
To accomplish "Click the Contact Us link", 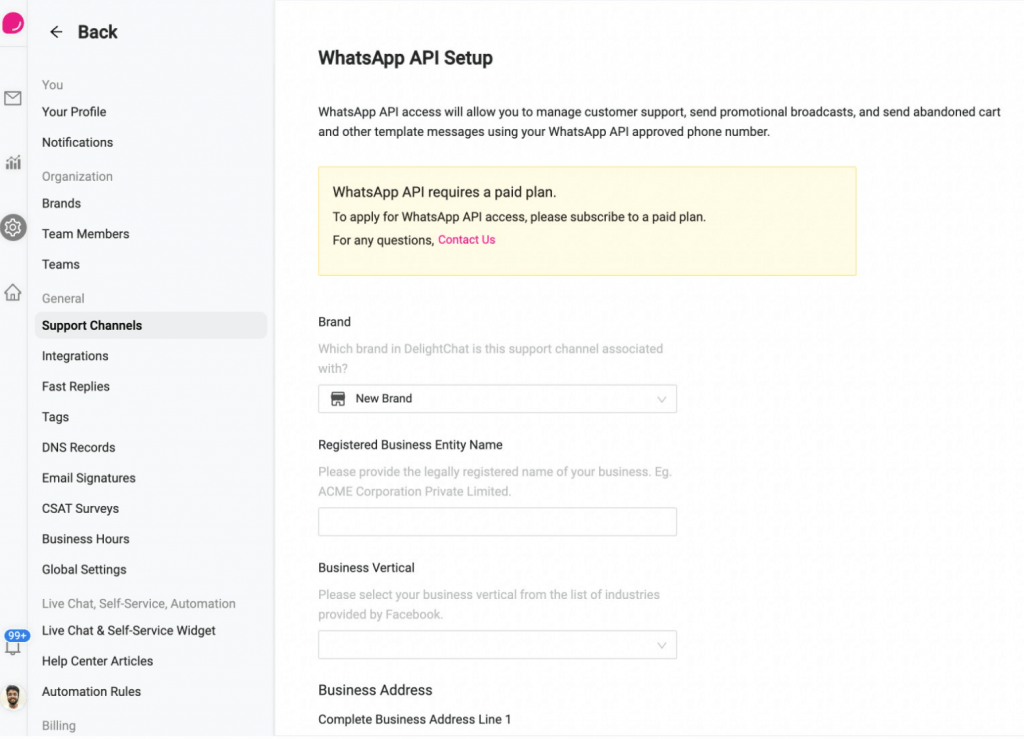I will tap(466, 240).
